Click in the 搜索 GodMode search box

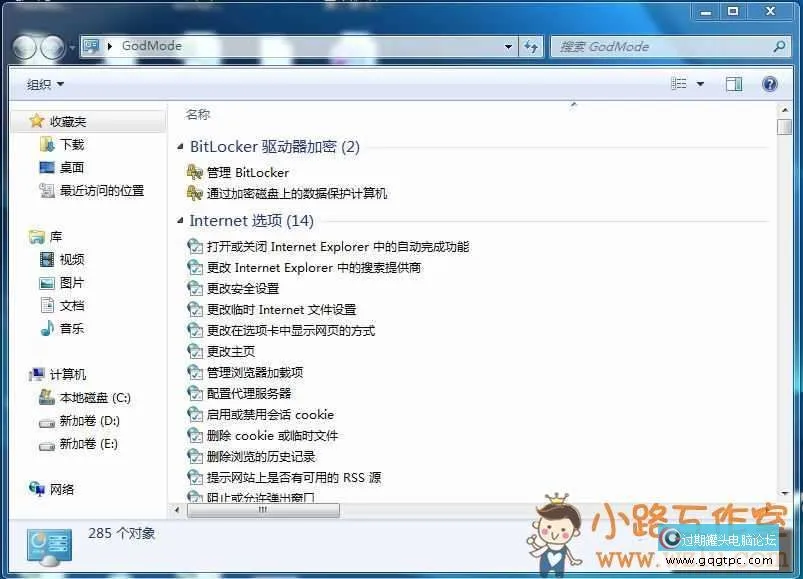click(x=660, y=46)
